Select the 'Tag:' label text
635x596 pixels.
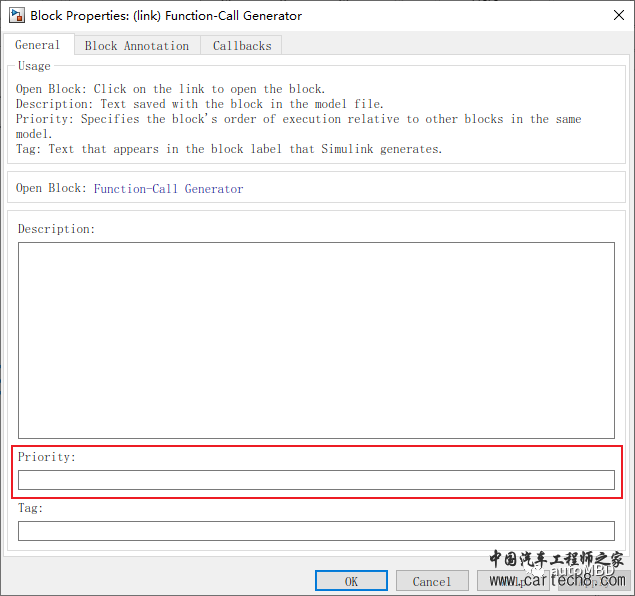point(30,508)
